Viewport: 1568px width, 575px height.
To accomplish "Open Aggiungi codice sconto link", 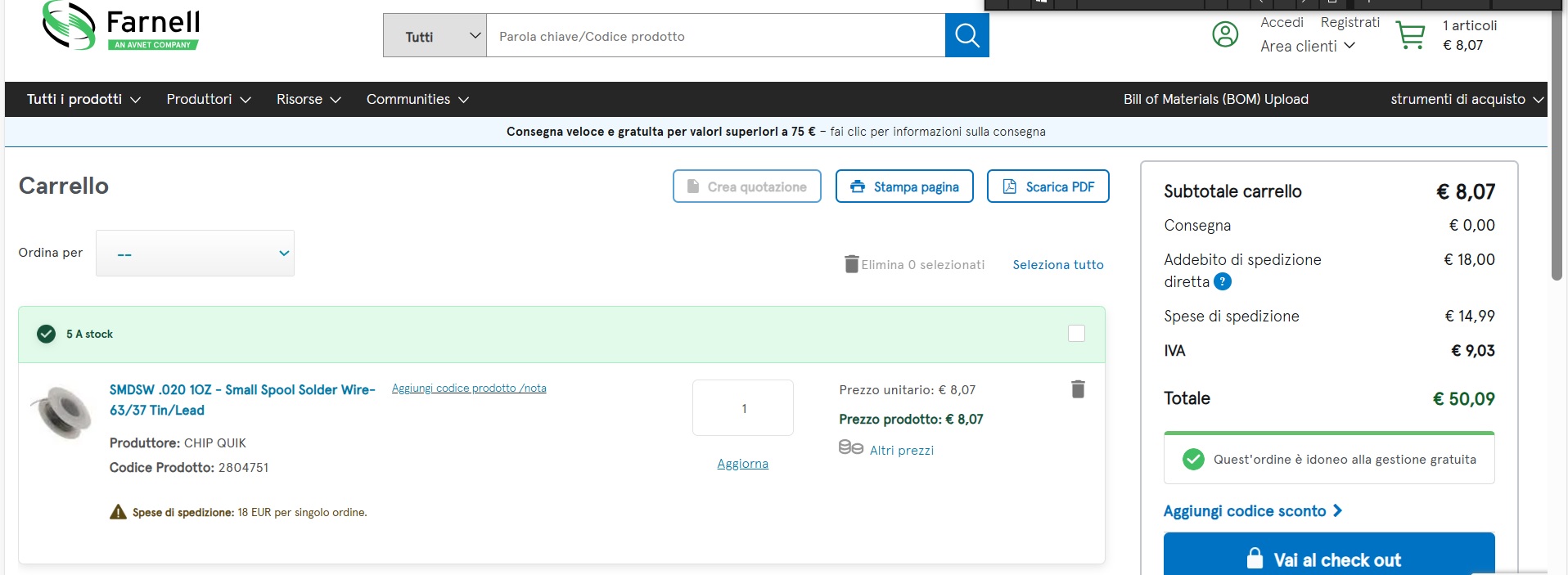I will pos(1253,511).
